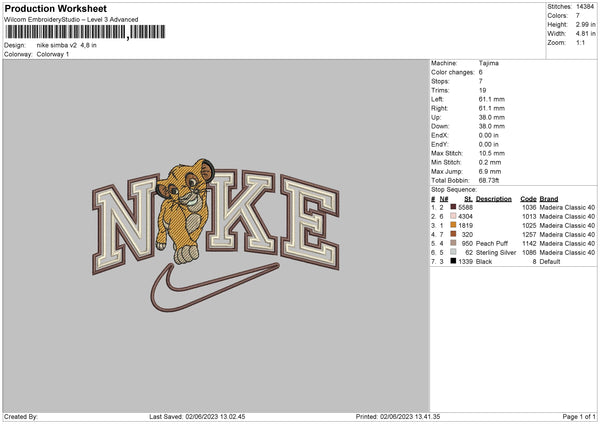Click thread code 1257 in stop 4
This screenshot has height=424, width=600.
pyautogui.click(x=529, y=235)
